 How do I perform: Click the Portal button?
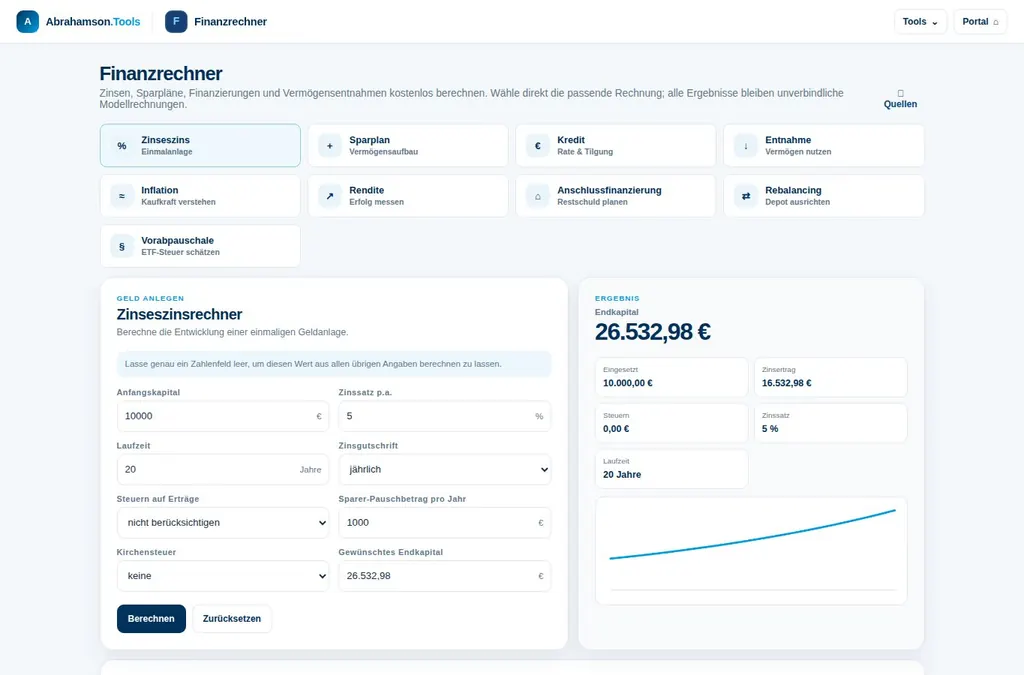[980, 22]
